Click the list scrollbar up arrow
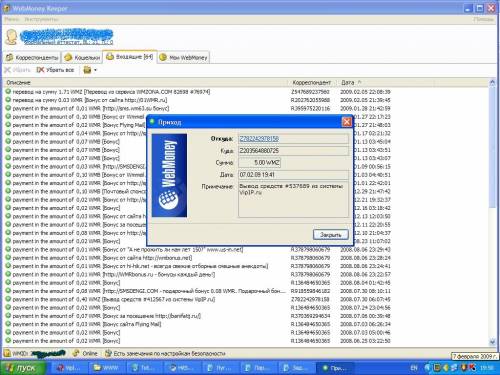Viewport: 500px width, 375px height. click(x=492, y=83)
